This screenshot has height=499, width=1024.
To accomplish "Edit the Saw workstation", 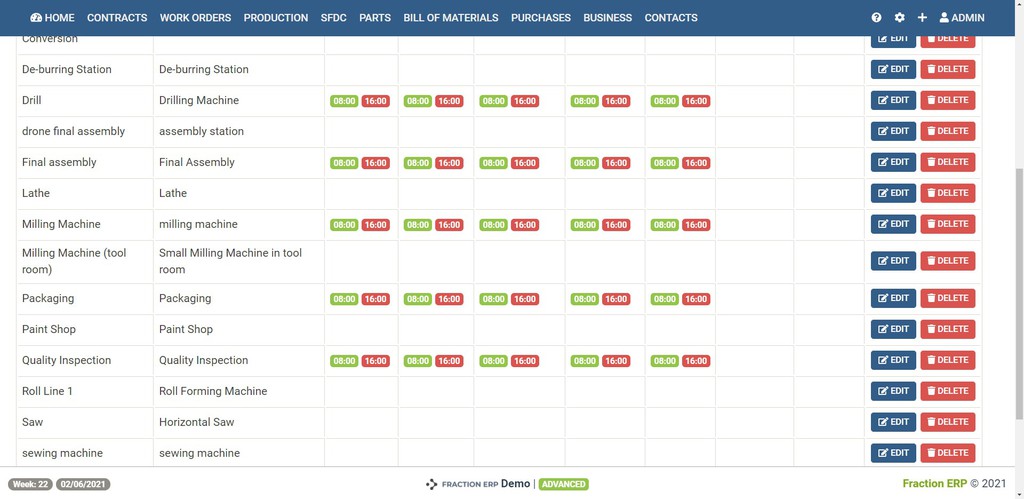I will (893, 422).
